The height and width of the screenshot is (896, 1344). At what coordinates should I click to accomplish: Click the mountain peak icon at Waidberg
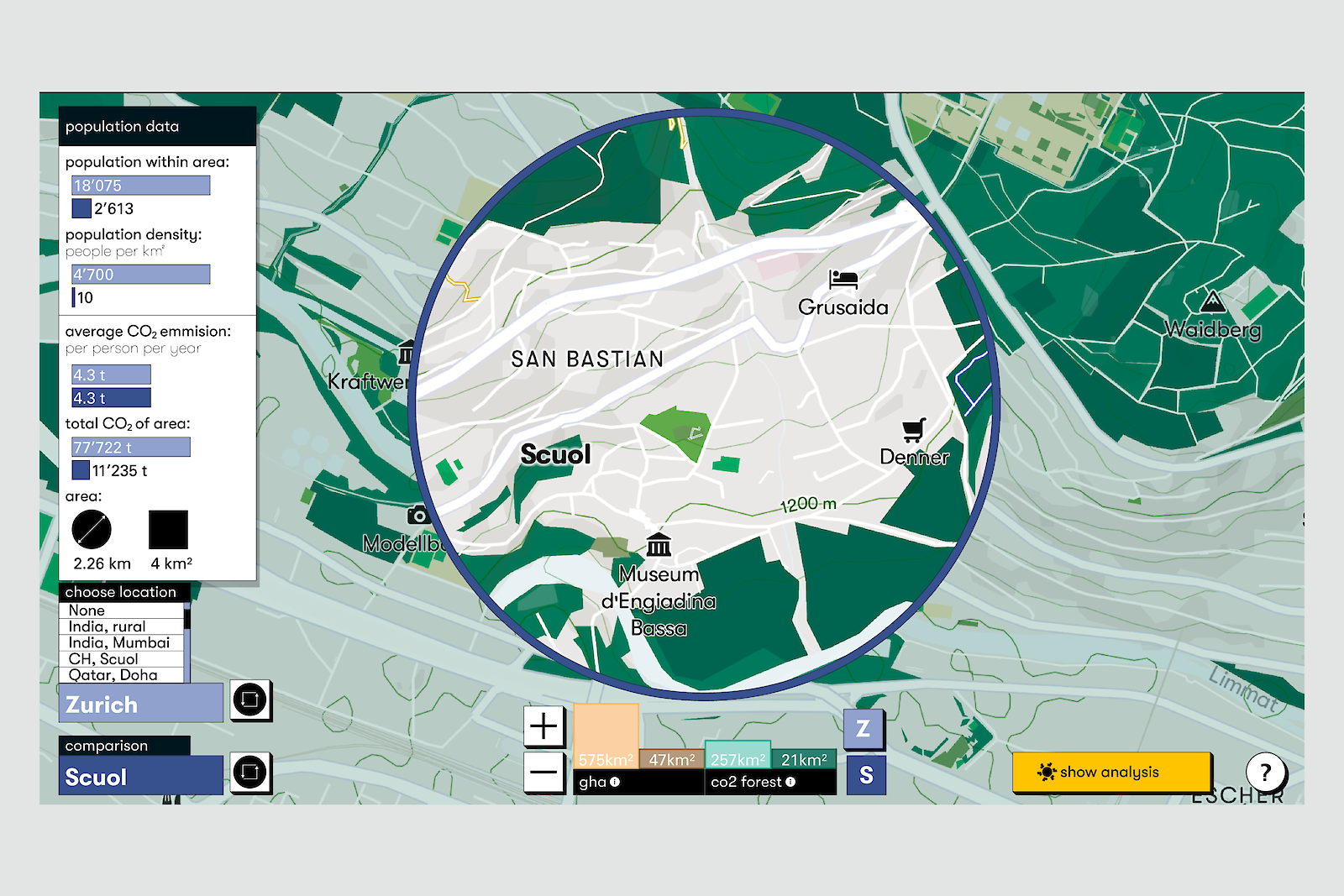pyautogui.click(x=1212, y=300)
